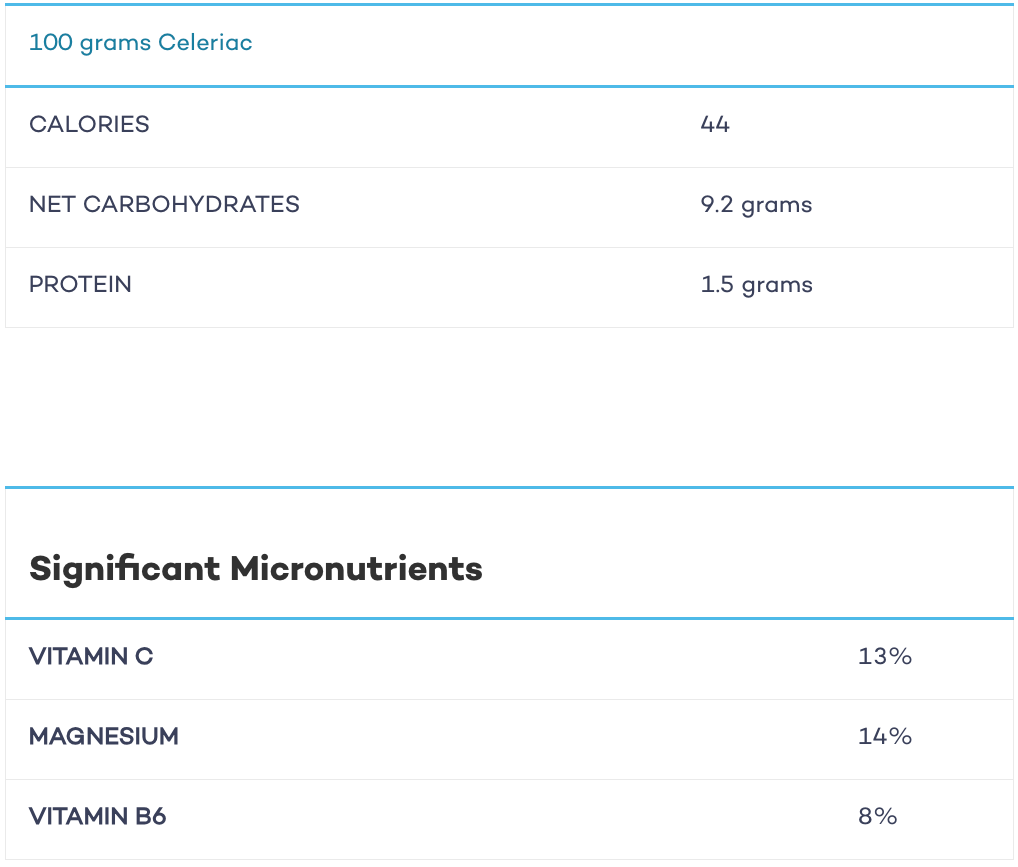1018x867 pixels.
Task: Click the 13% Vitamin C value
Action: pos(885,656)
